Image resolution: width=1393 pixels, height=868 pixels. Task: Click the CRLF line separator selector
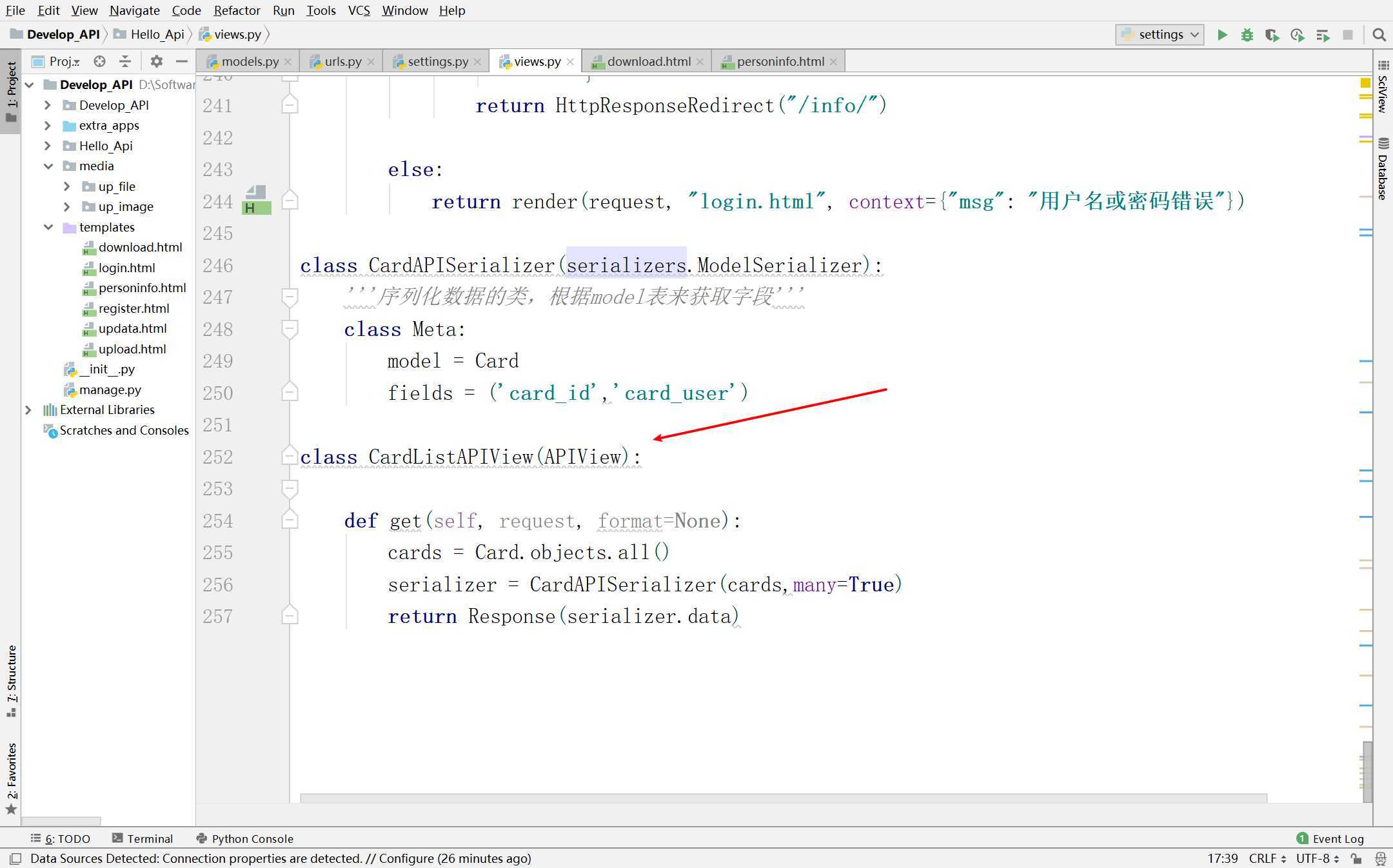tap(1267, 858)
